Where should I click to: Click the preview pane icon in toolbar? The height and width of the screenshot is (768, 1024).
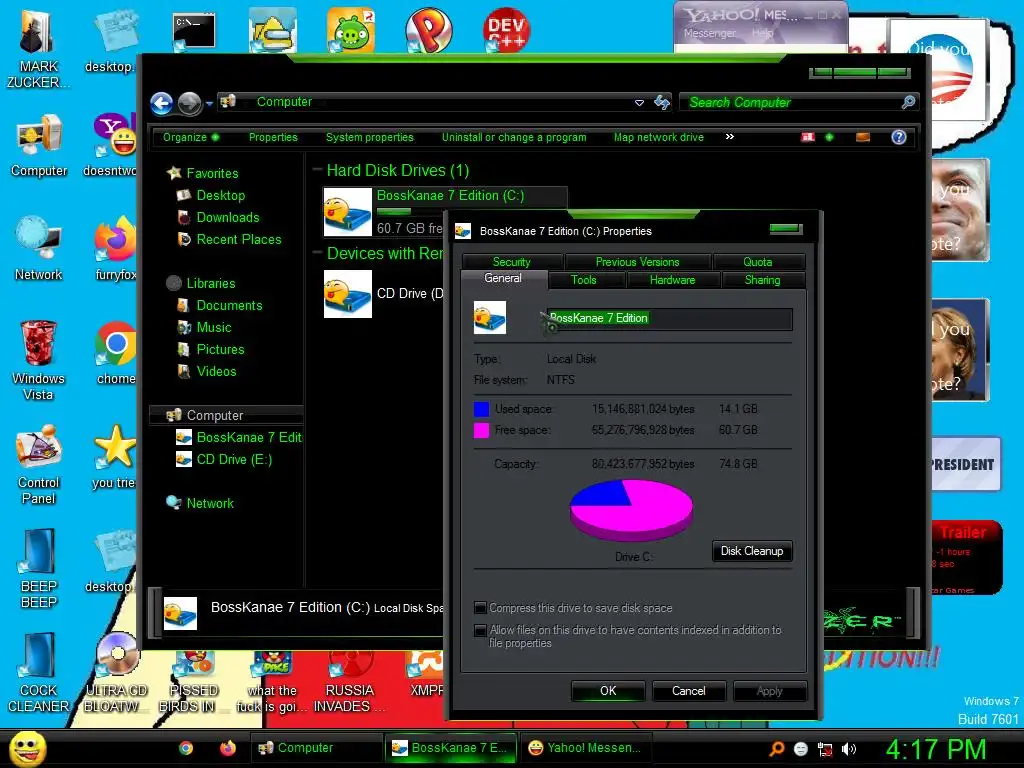coord(863,137)
